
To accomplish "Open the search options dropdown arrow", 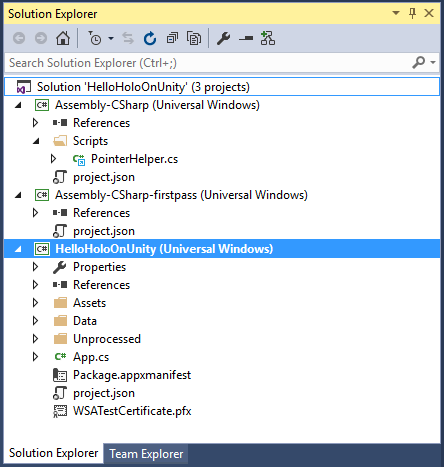I will [x=433, y=62].
